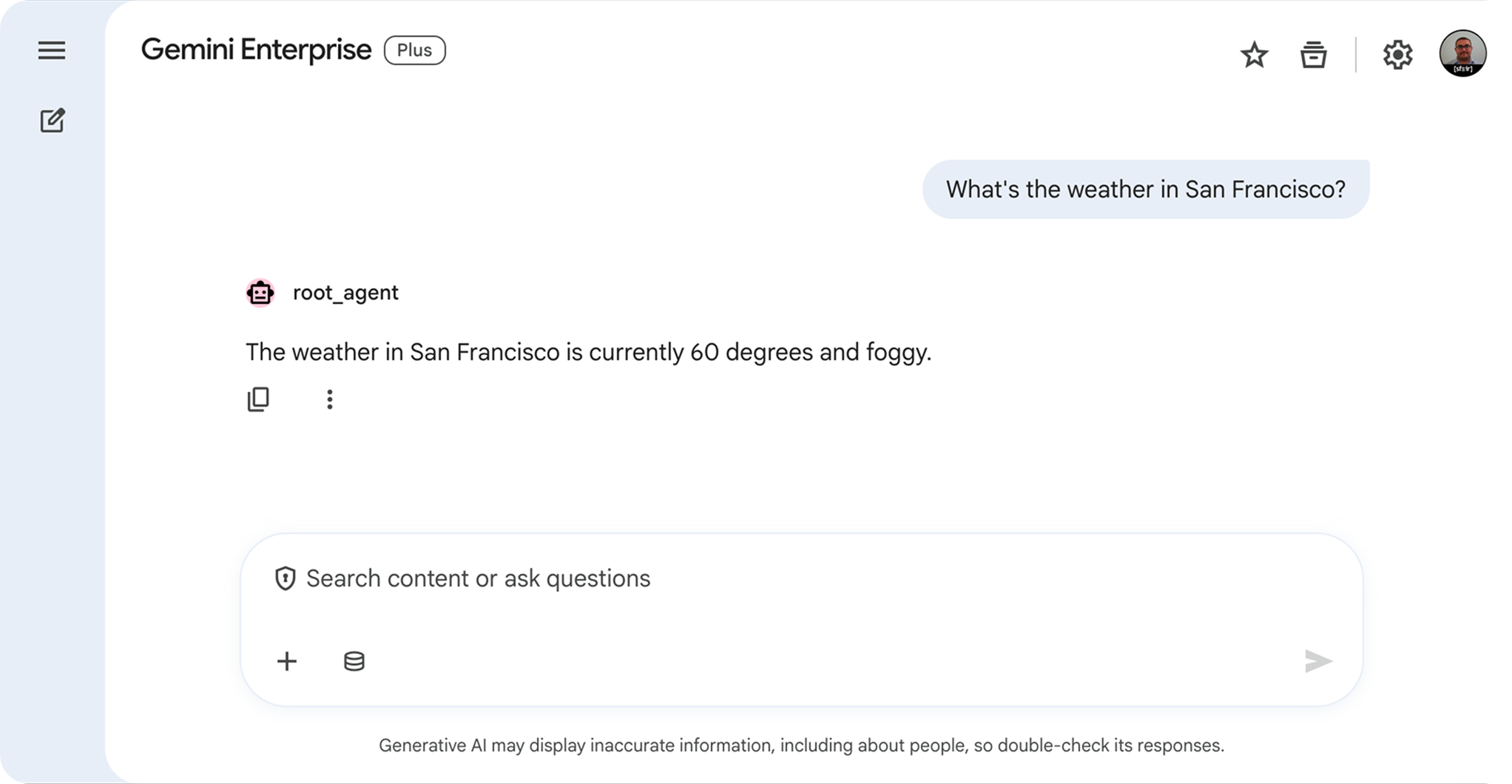Click the Gemini Enterprise title

[x=256, y=50]
